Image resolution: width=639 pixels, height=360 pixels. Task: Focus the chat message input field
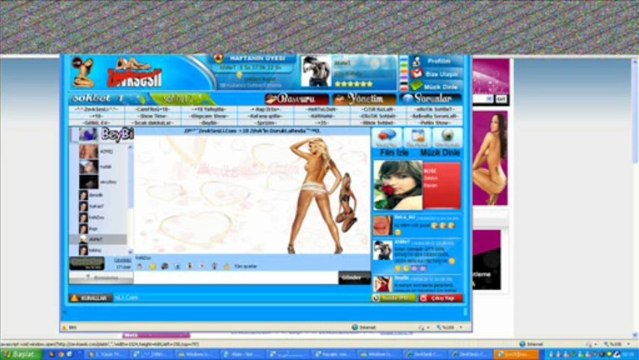pos(236,278)
